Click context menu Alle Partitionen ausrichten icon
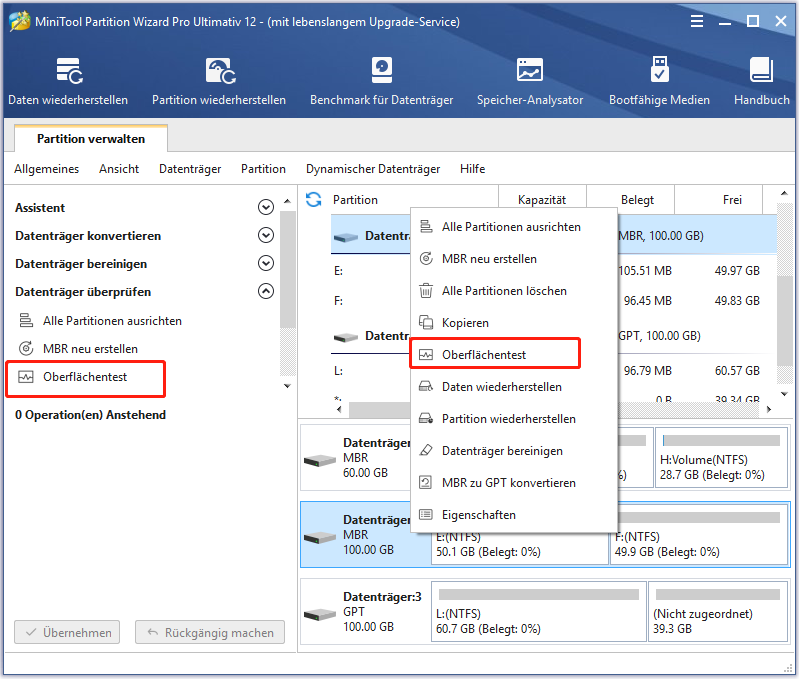This screenshot has width=799, height=679. [x=426, y=227]
